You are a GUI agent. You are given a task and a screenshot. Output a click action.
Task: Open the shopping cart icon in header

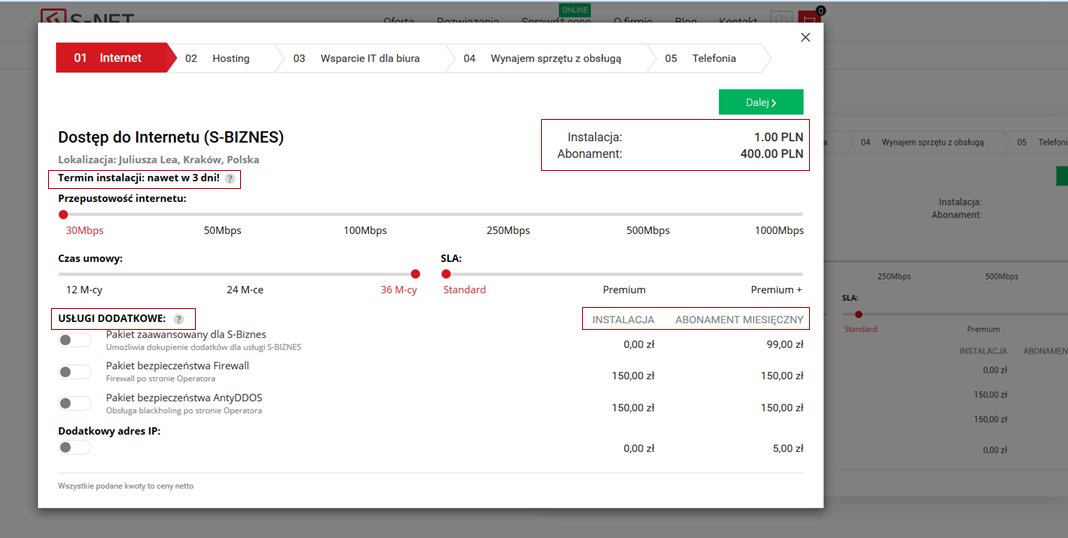pyautogui.click(x=808, y=18)
